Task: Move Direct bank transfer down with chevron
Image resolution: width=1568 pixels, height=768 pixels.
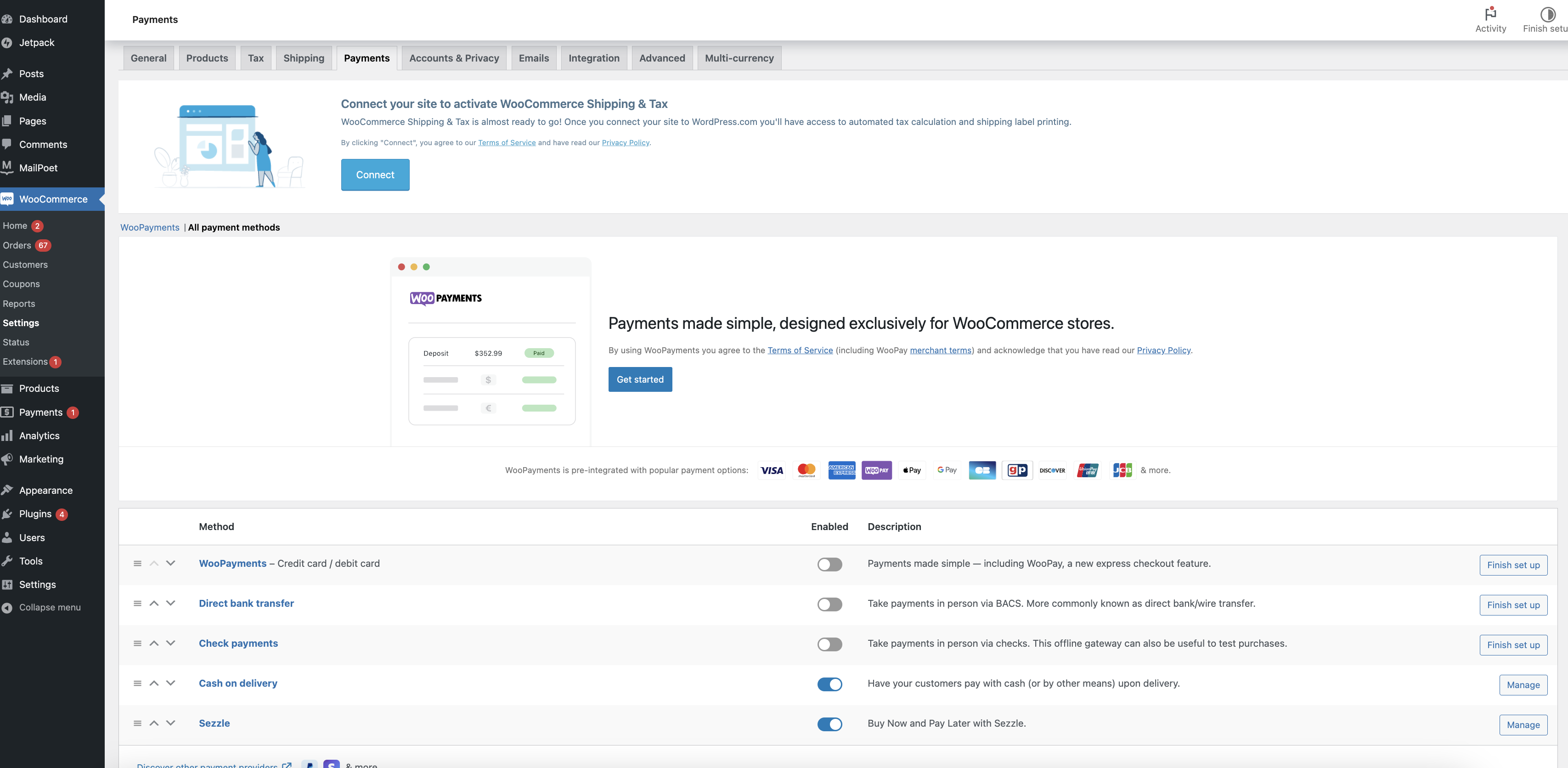Action: pos(170,603)
